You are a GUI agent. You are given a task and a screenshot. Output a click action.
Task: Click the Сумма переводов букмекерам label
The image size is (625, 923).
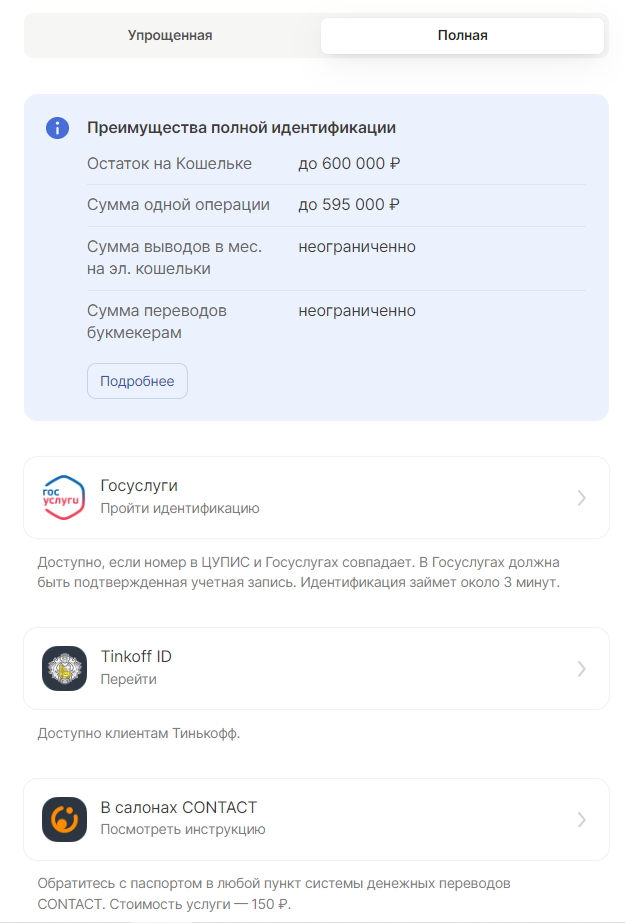coord(157,321)
